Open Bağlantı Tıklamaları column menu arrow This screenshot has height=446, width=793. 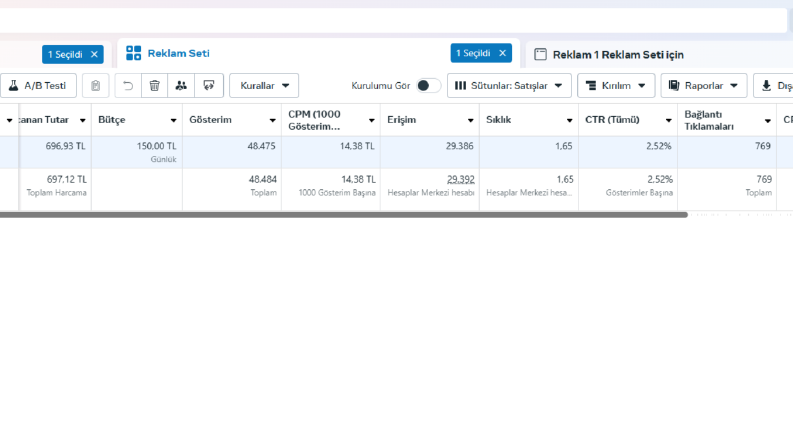point(768,120)
